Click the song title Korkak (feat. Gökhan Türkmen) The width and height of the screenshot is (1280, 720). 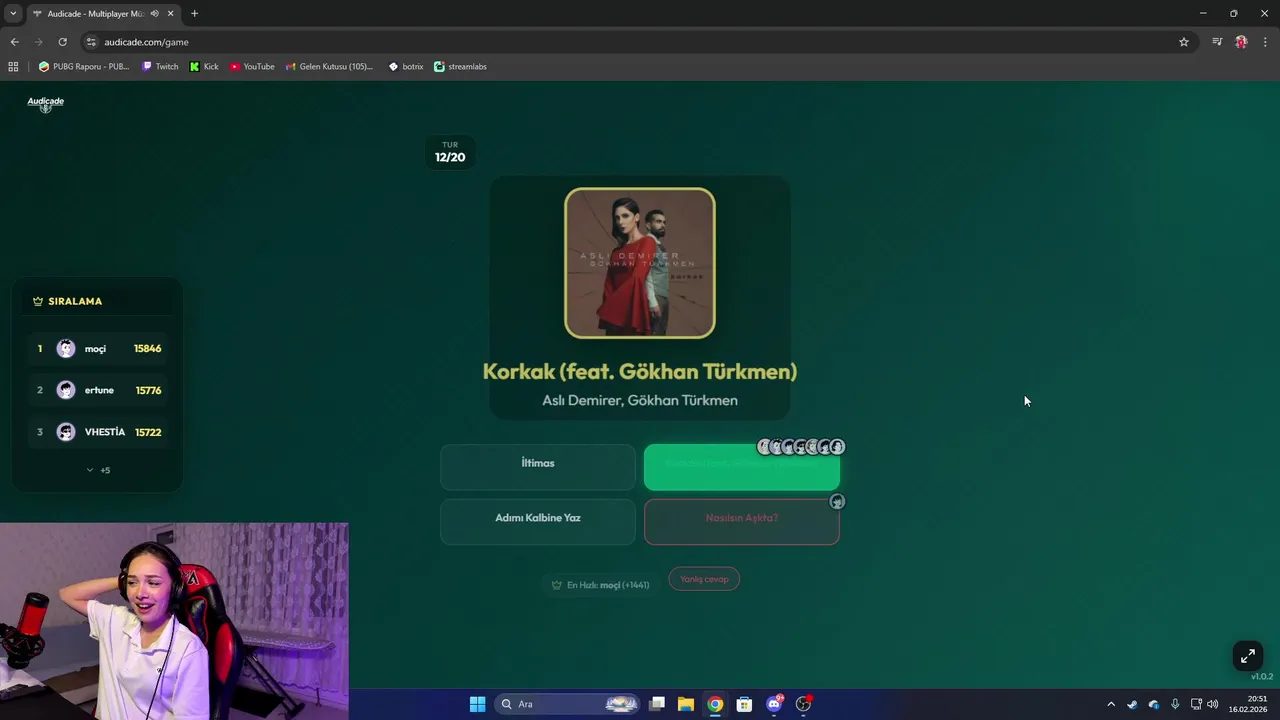(640, 371)
